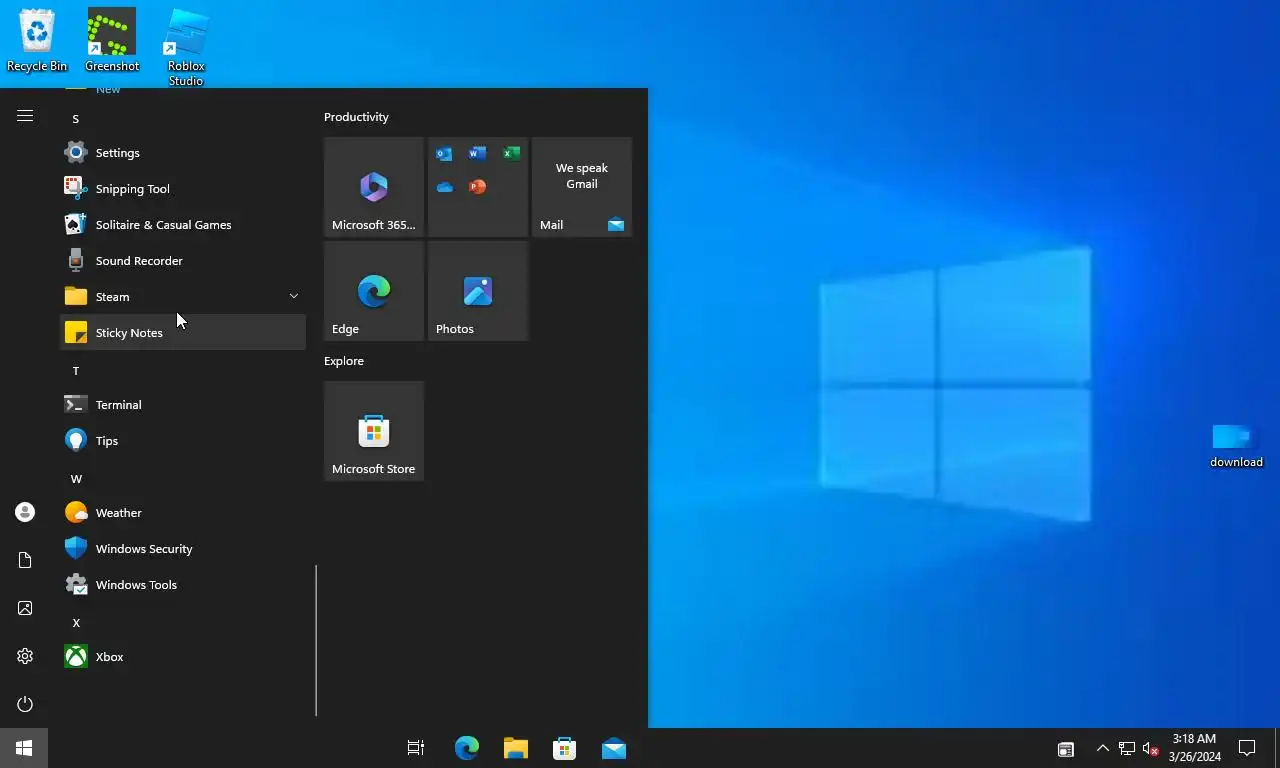Open the Photos tile
This screenshot has height=768, width=1280.
[x=478, y=291]
